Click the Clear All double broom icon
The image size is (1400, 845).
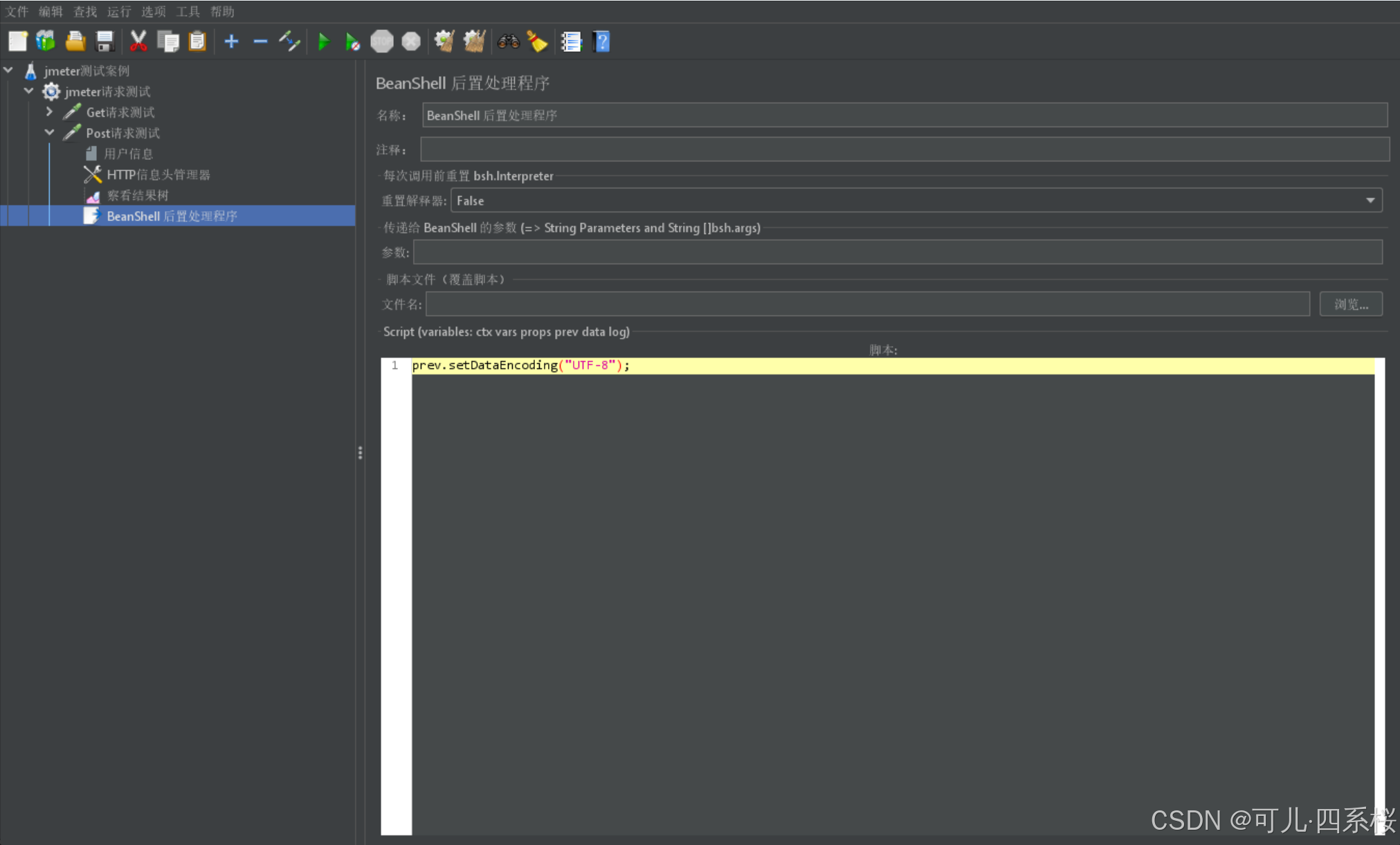coord(474,42)
